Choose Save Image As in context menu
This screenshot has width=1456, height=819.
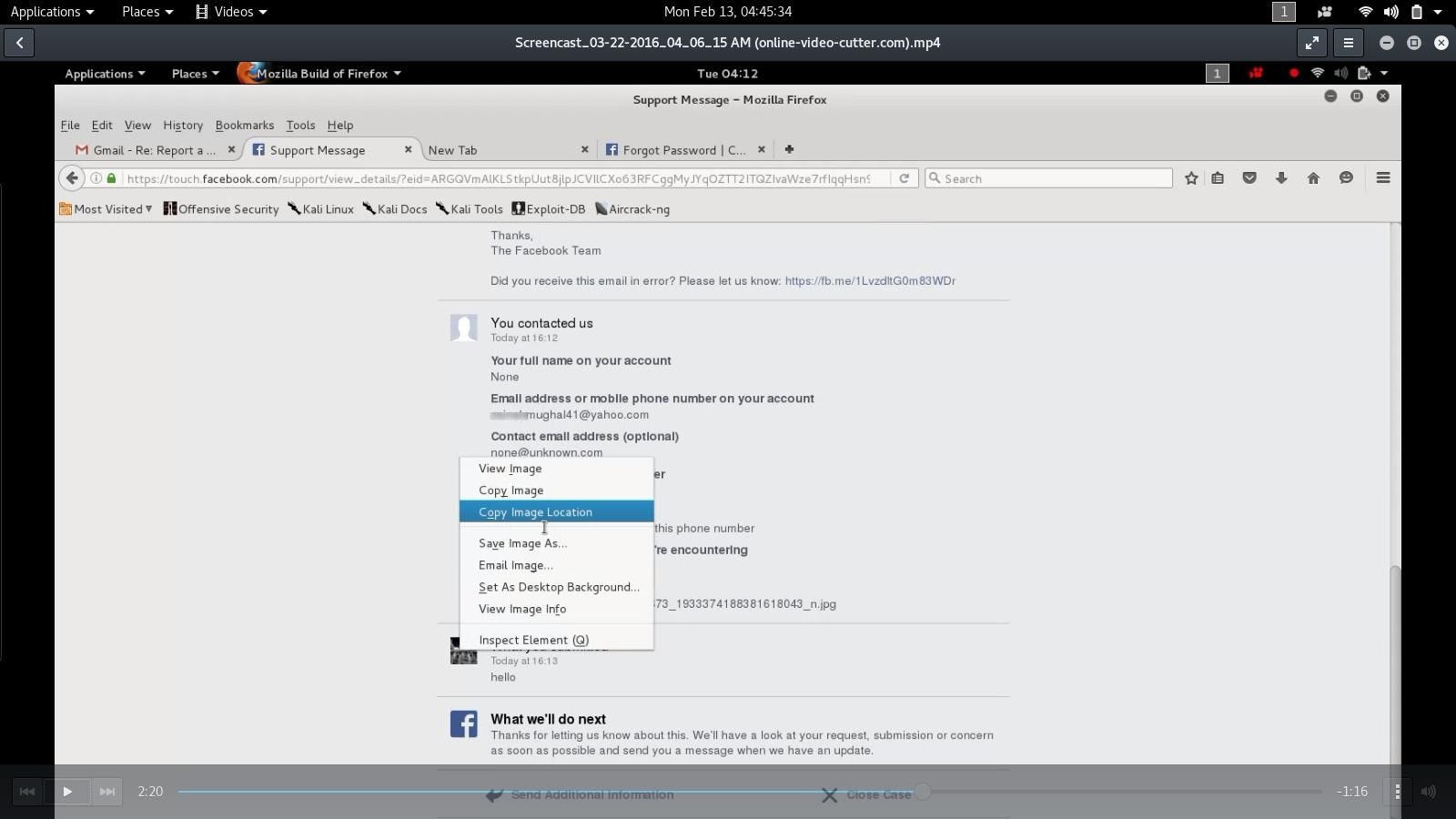[x=556, y=543]
